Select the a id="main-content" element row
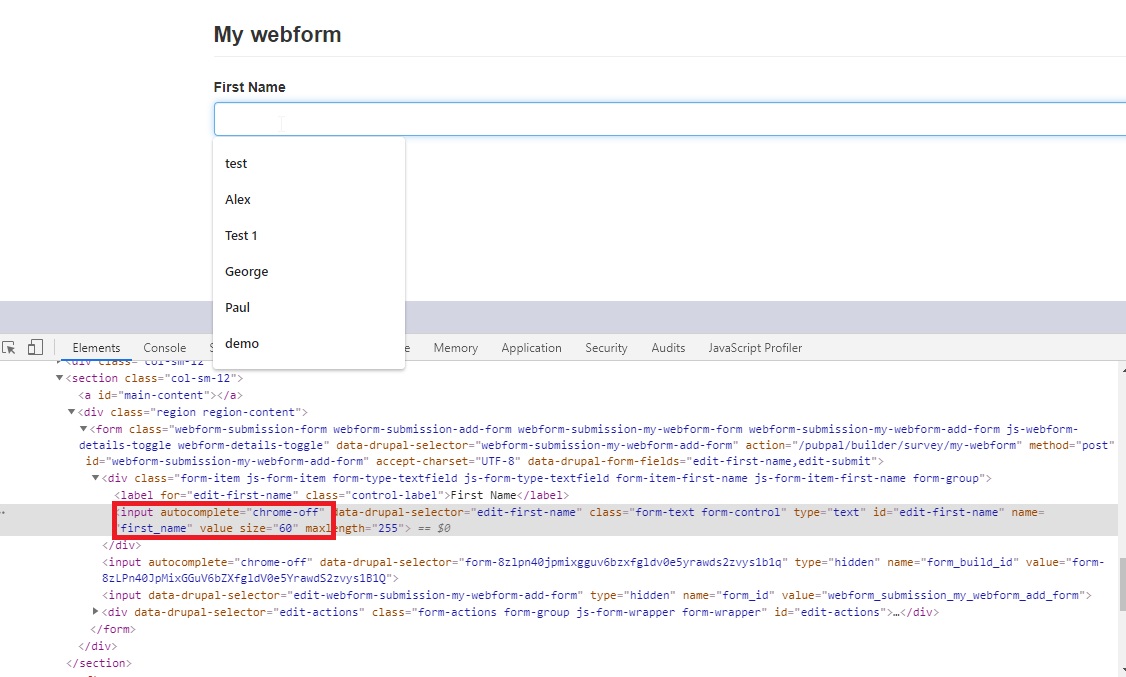This screenshot has height=677, width=1126. coord(161,395)
